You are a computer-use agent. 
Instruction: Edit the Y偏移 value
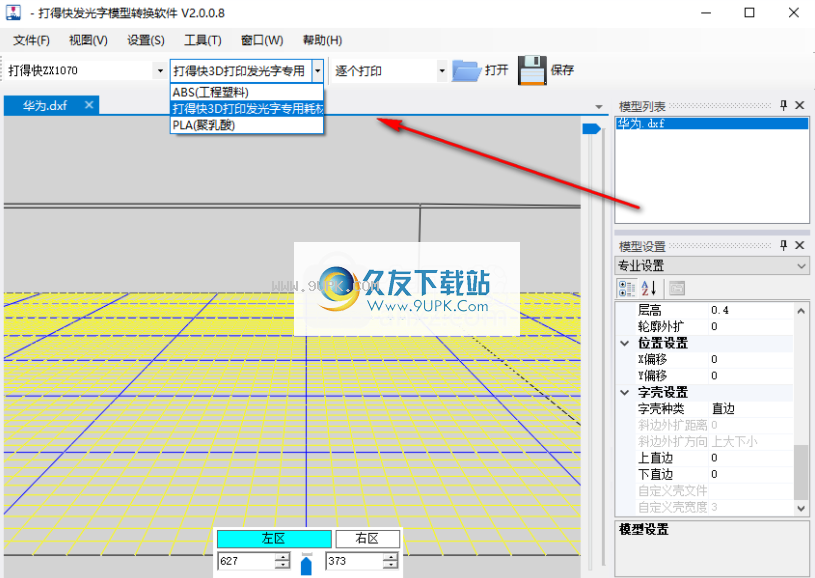[751, 376]
